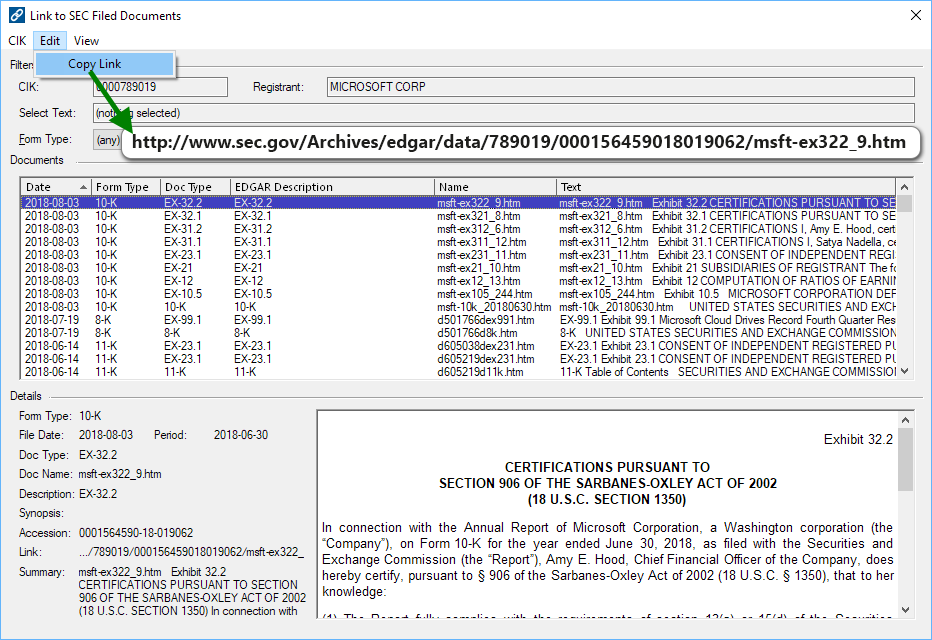Select row msft-ex322_9.htm
This screenshot has width=932, height=640.
[x=458, y=203]
